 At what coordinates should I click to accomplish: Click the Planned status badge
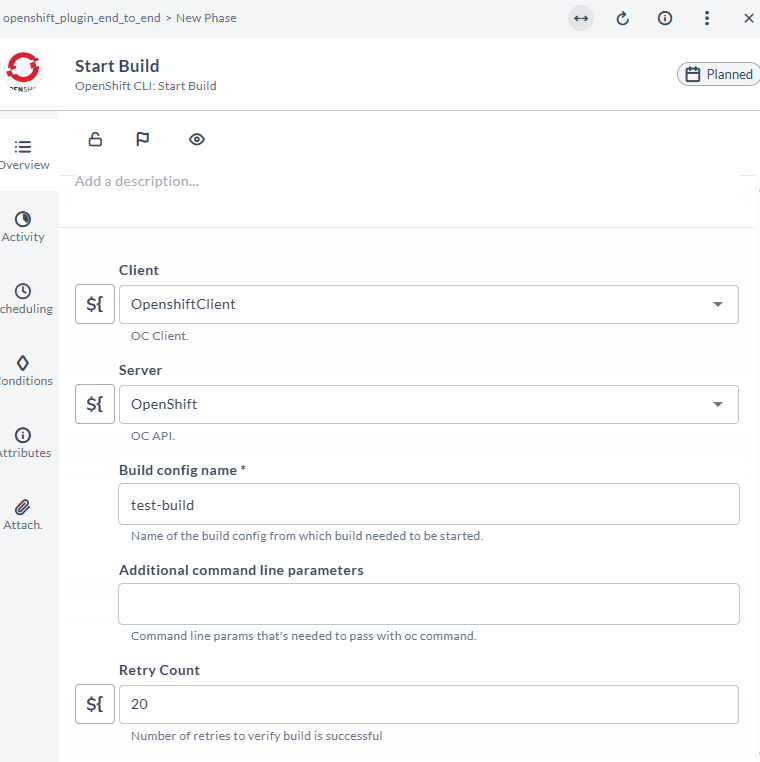coord(719,74)
